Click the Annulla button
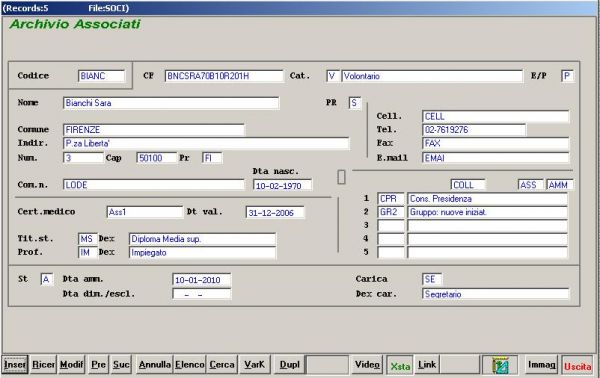The height and width of the screenshot is (378, 600). (x=155, y=365)
